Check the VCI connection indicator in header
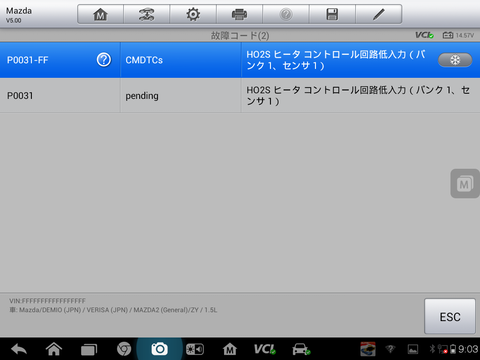480x360 pixels. (424, 35)
